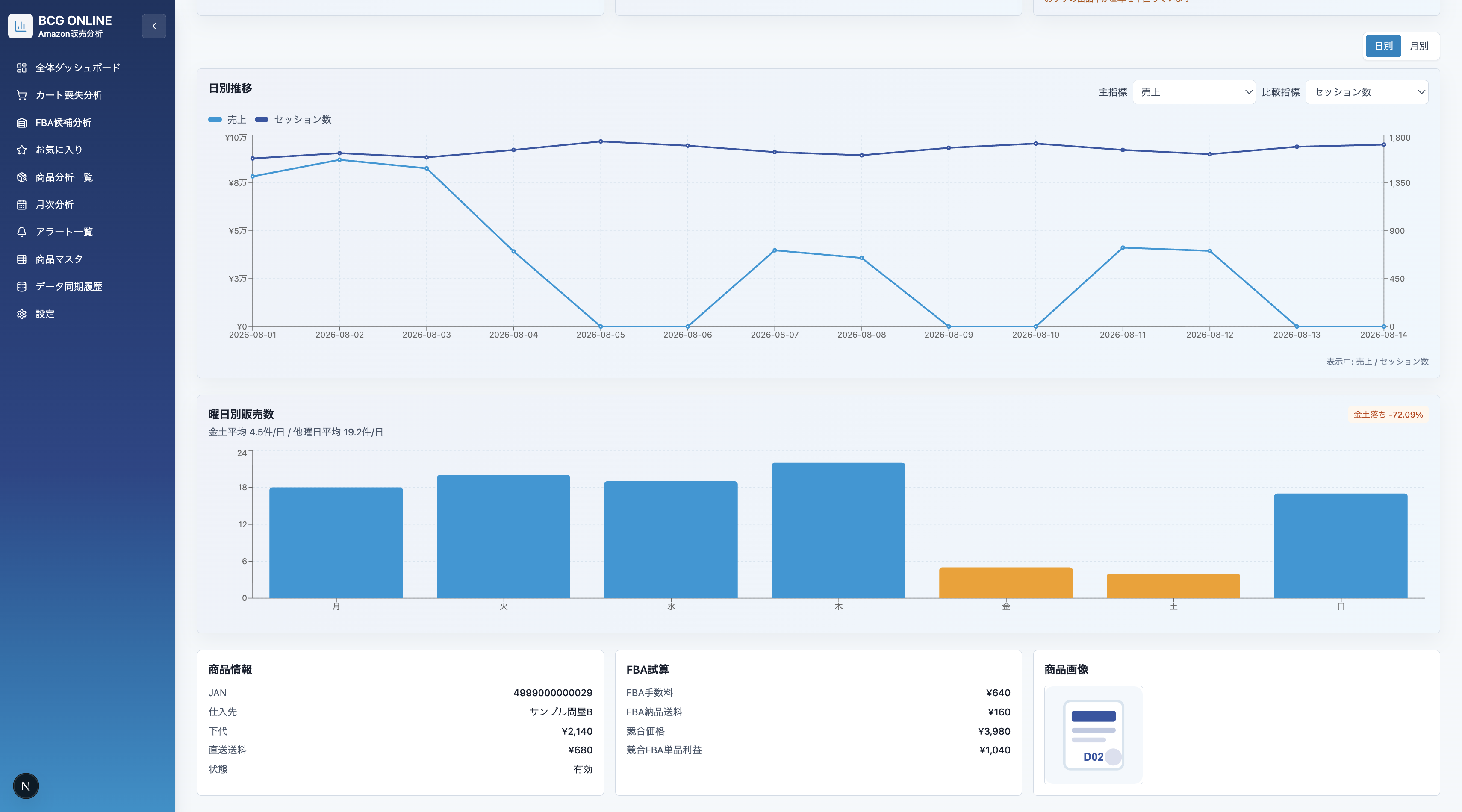Screen dimensions: 1462x812
Task: Click the 設定 gear icon
Action: (21, 314)
